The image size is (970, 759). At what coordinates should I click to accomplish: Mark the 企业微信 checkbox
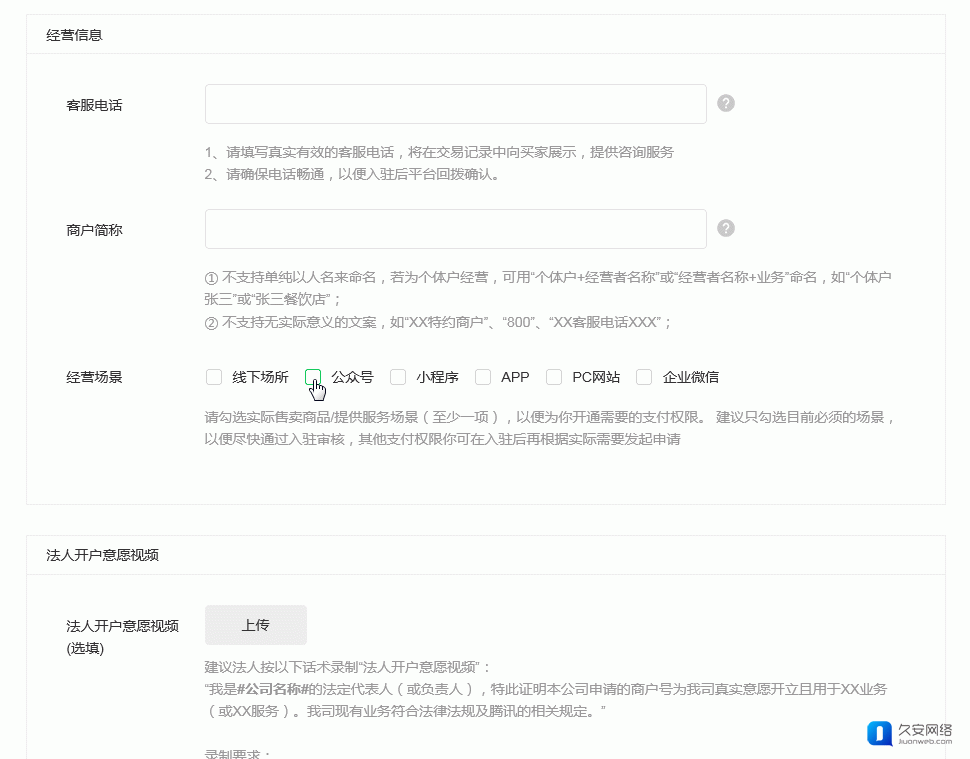[x=644, y=377]
